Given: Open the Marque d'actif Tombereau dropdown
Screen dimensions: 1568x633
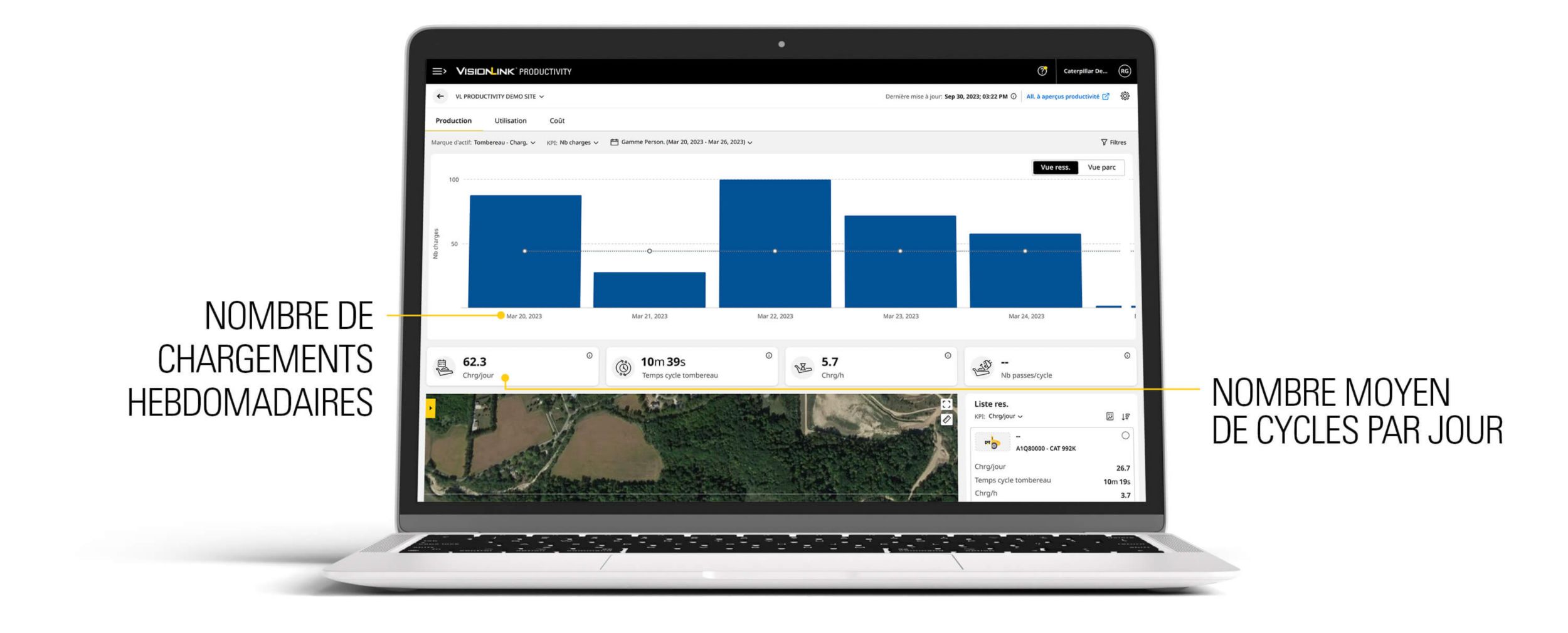Looking at the screenshot, I should tap(504, 143).
